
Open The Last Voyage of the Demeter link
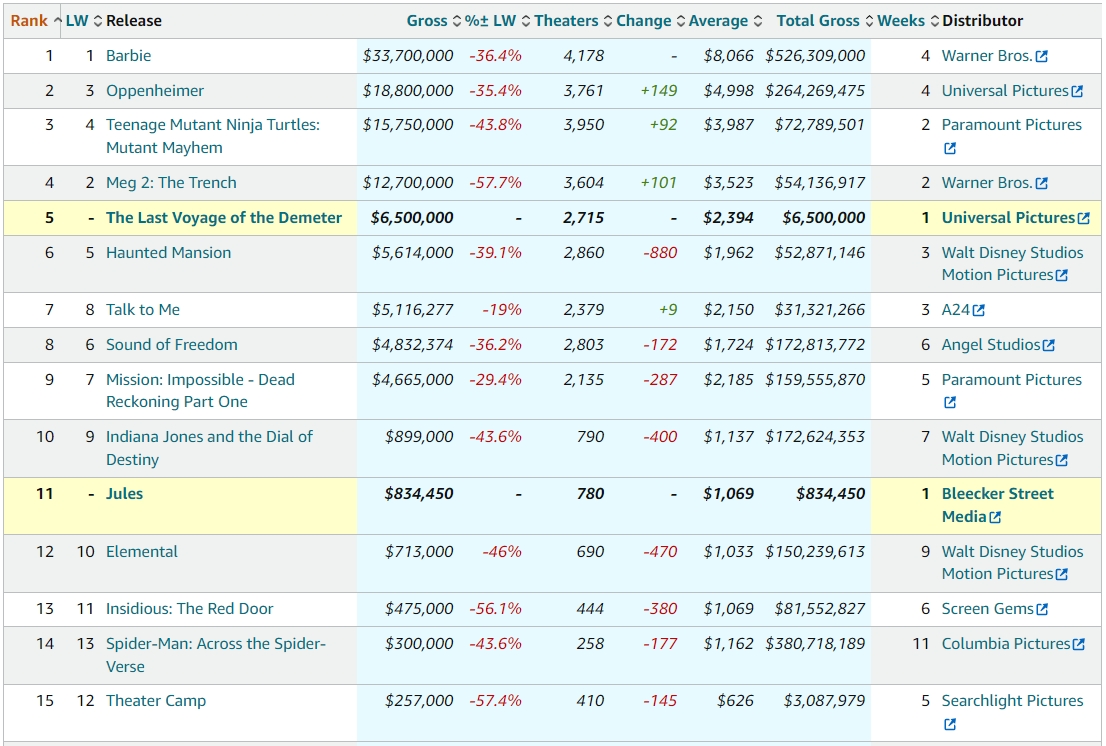tap(224, 218)
